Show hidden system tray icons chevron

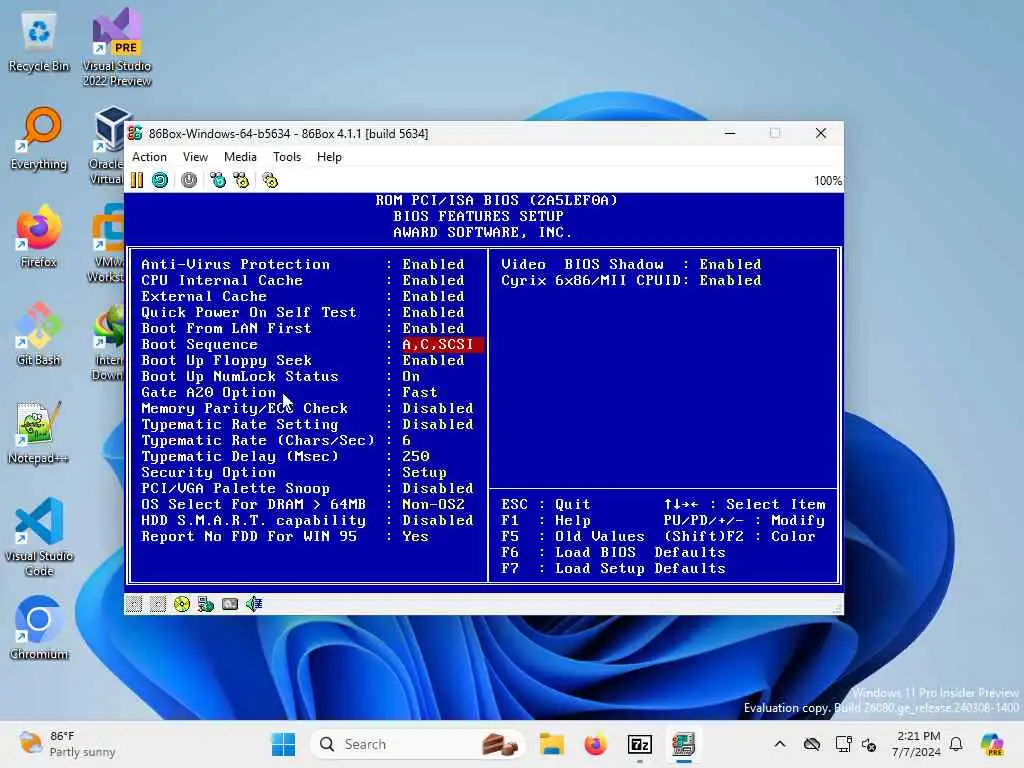[780, 744]
